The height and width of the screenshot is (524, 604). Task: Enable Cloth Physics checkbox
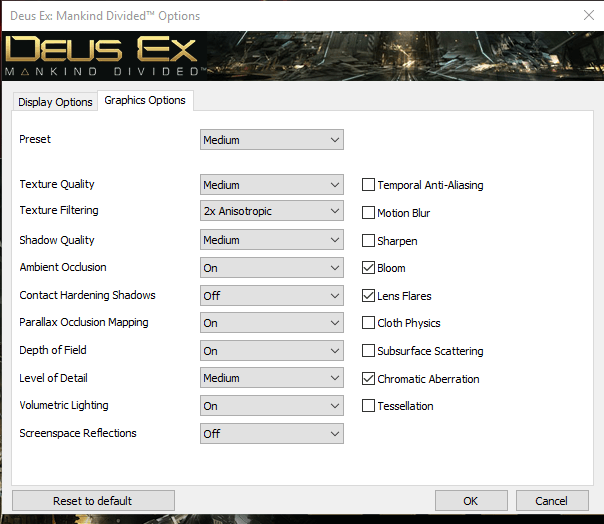(369, 323)
